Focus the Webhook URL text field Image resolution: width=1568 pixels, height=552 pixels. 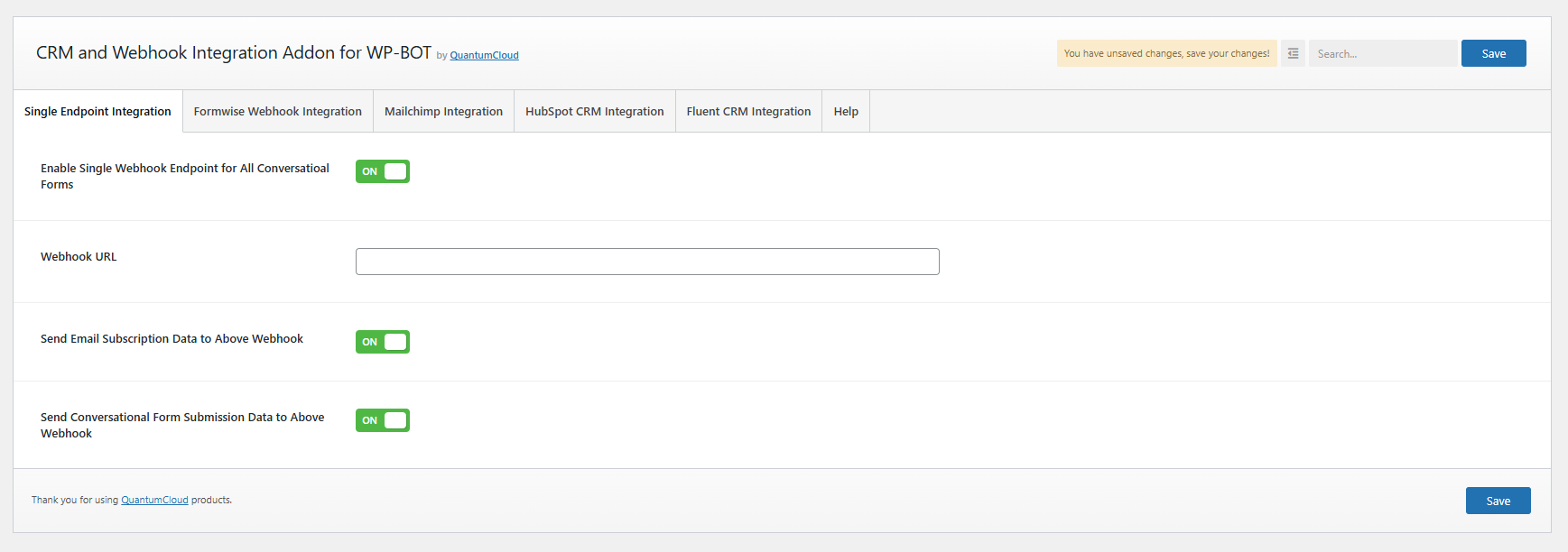point(647,262)
